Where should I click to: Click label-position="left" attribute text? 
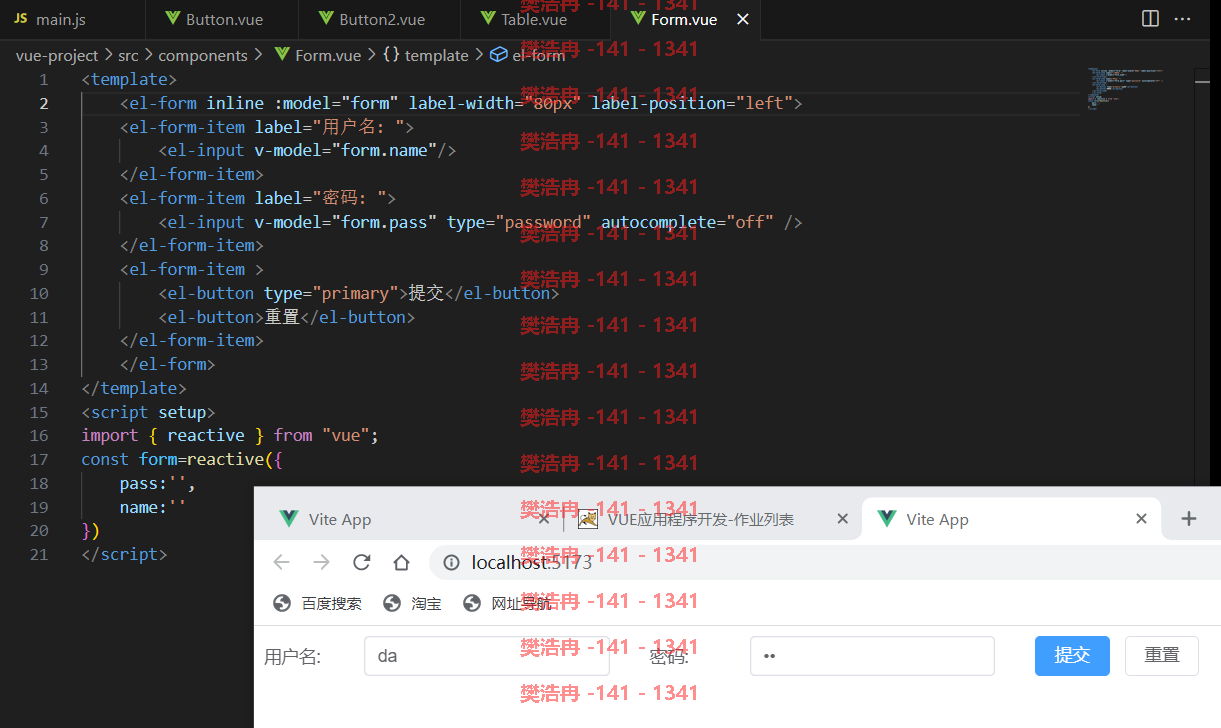click(x=692, y=103)
